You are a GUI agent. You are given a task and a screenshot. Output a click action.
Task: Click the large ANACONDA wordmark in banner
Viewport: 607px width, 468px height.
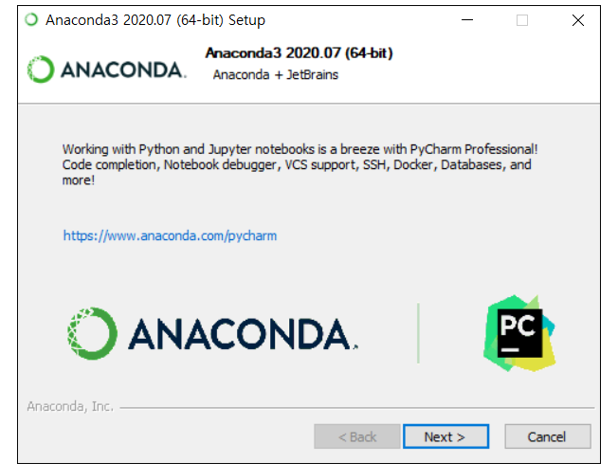[x=242, y=334]
